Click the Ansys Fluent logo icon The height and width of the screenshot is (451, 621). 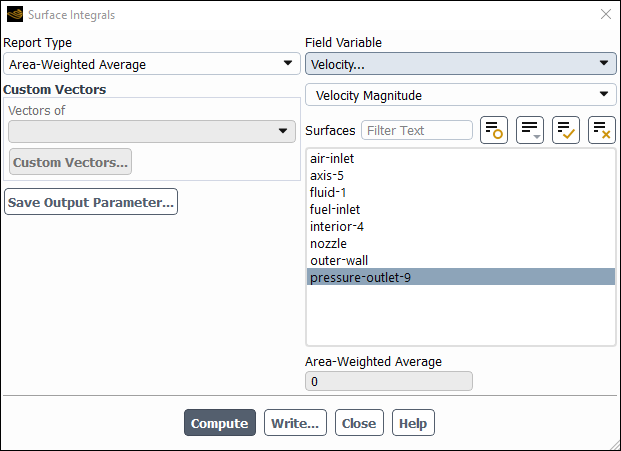[15, 15]
